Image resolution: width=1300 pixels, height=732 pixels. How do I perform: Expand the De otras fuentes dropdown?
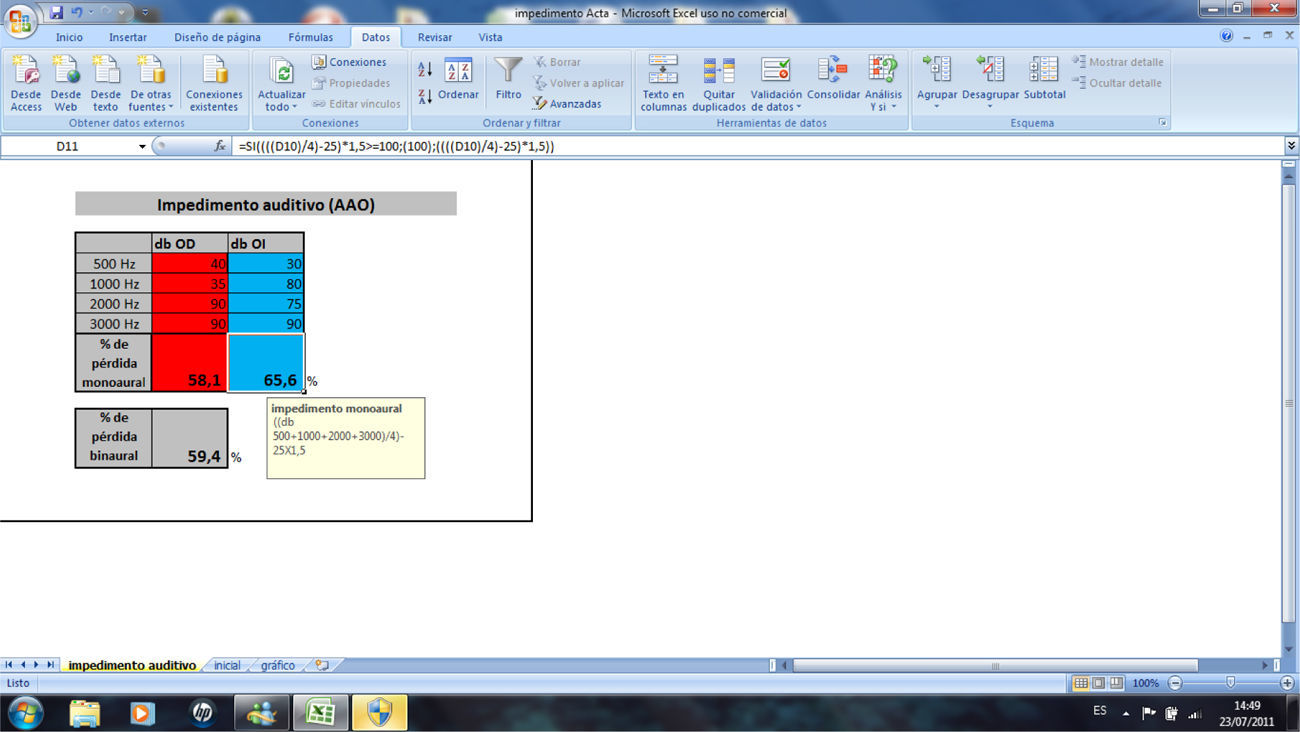(151, 107)
